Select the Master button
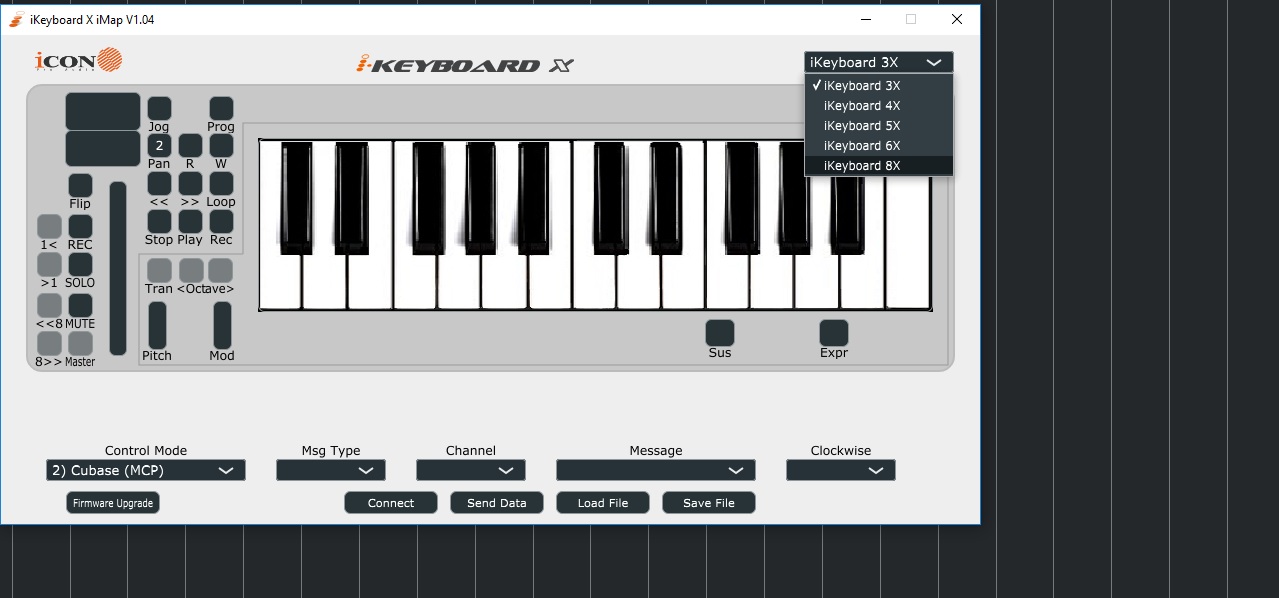 tap(80, 343)
